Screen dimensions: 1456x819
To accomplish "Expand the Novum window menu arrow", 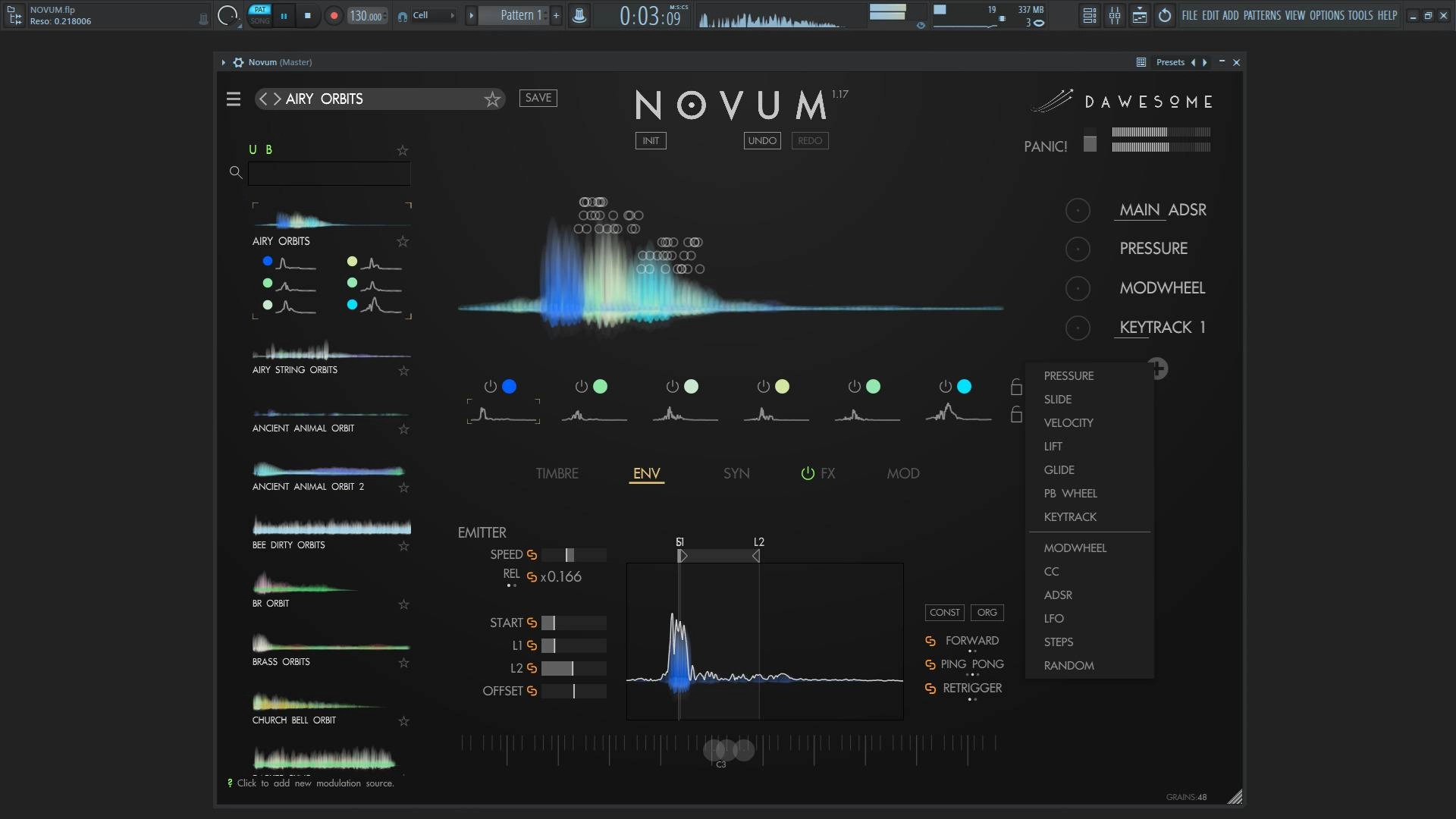I will click(224, 62).
